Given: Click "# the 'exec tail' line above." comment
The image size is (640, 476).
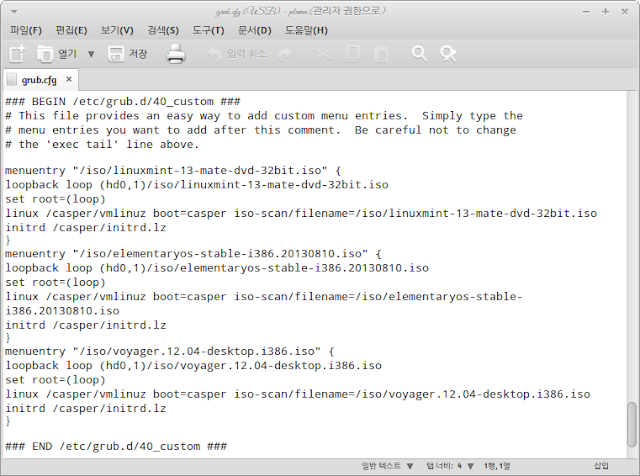Looking at the screenshot, I should [x=102, y=145].
